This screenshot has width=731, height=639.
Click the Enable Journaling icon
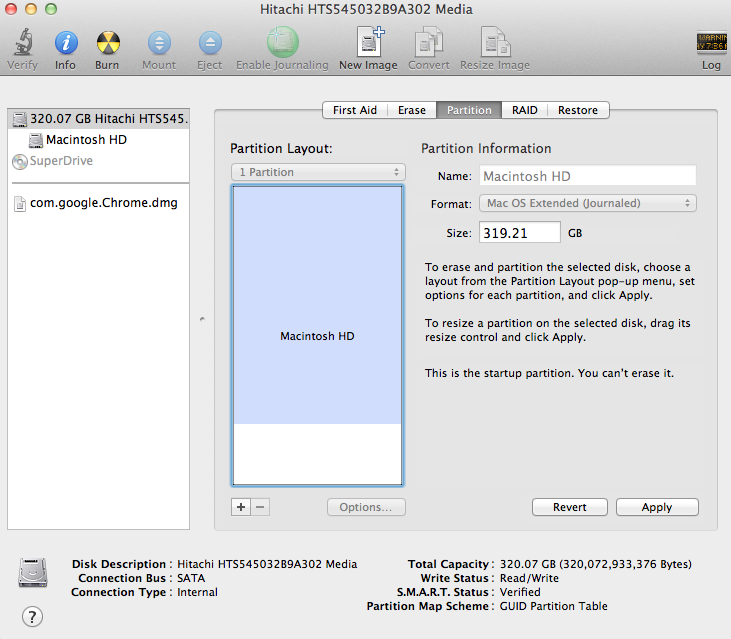[x=283, y=42]
